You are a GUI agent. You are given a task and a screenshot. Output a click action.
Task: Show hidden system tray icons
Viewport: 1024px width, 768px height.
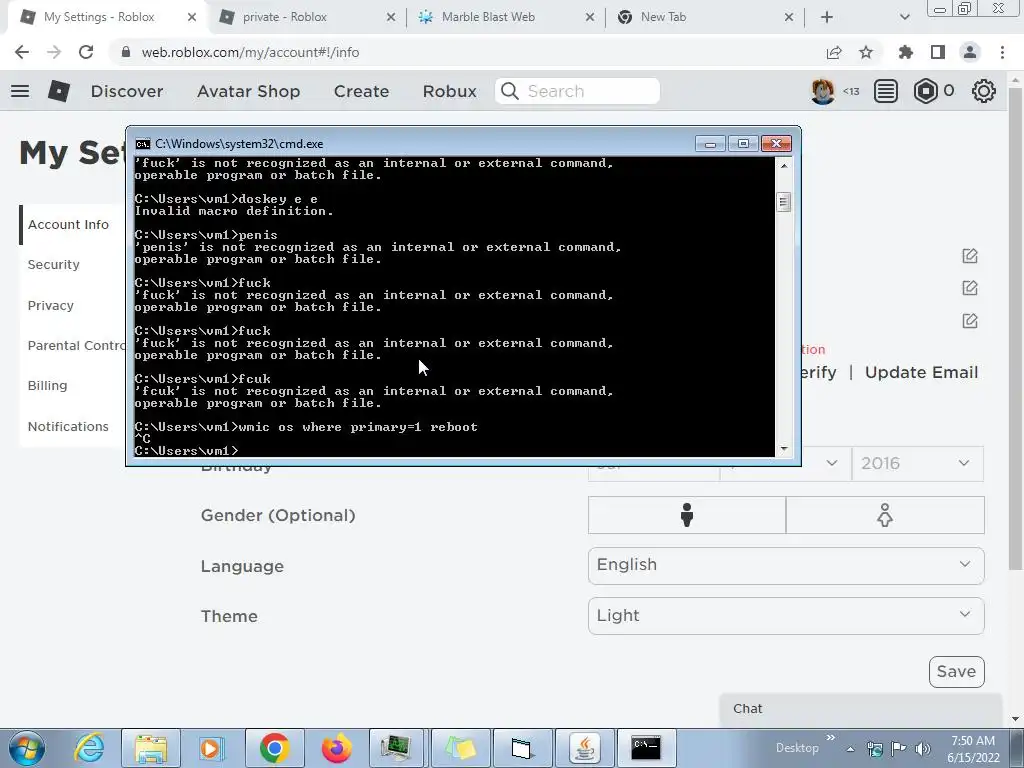click(x=850, y=749)
